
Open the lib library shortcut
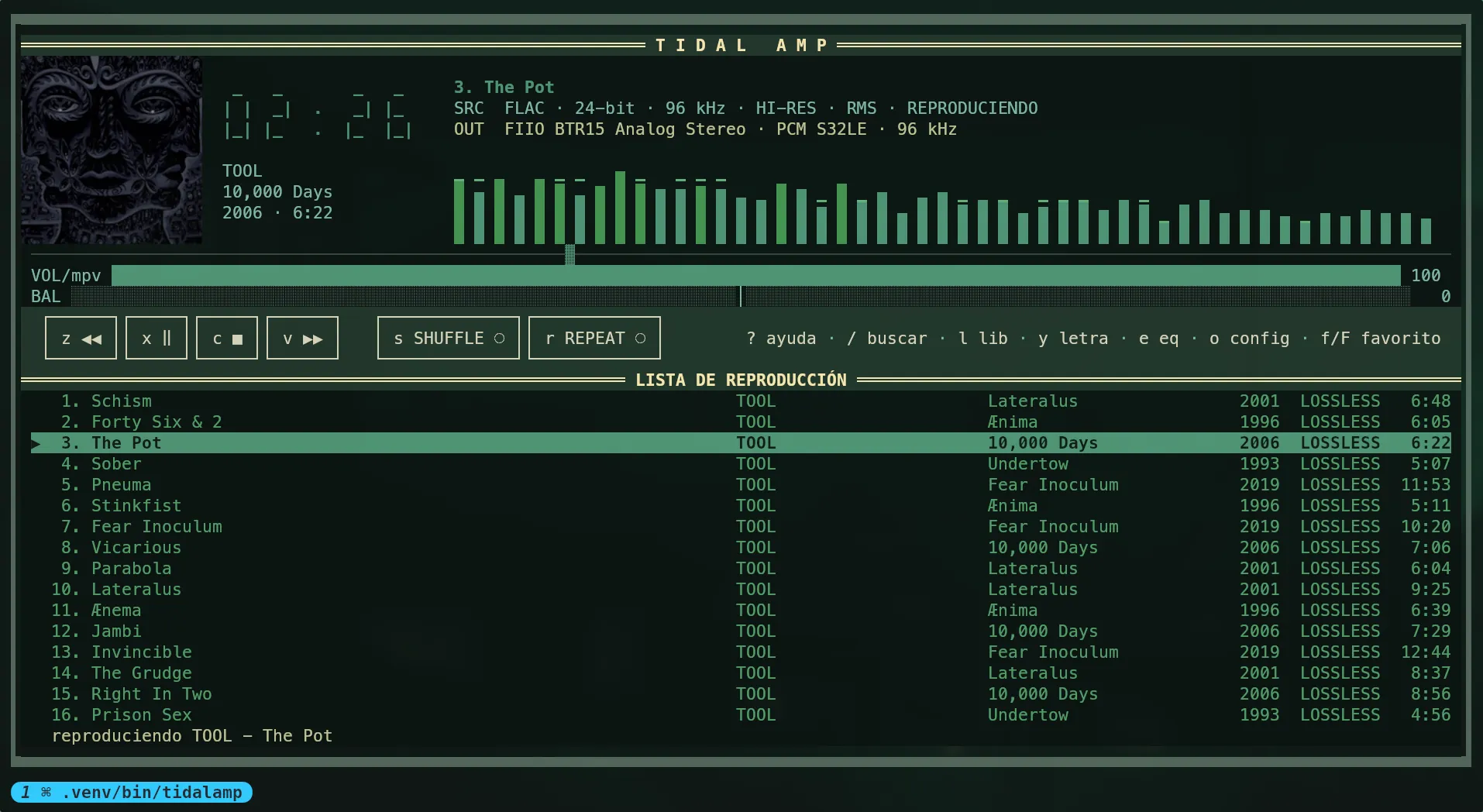[983, 339]
